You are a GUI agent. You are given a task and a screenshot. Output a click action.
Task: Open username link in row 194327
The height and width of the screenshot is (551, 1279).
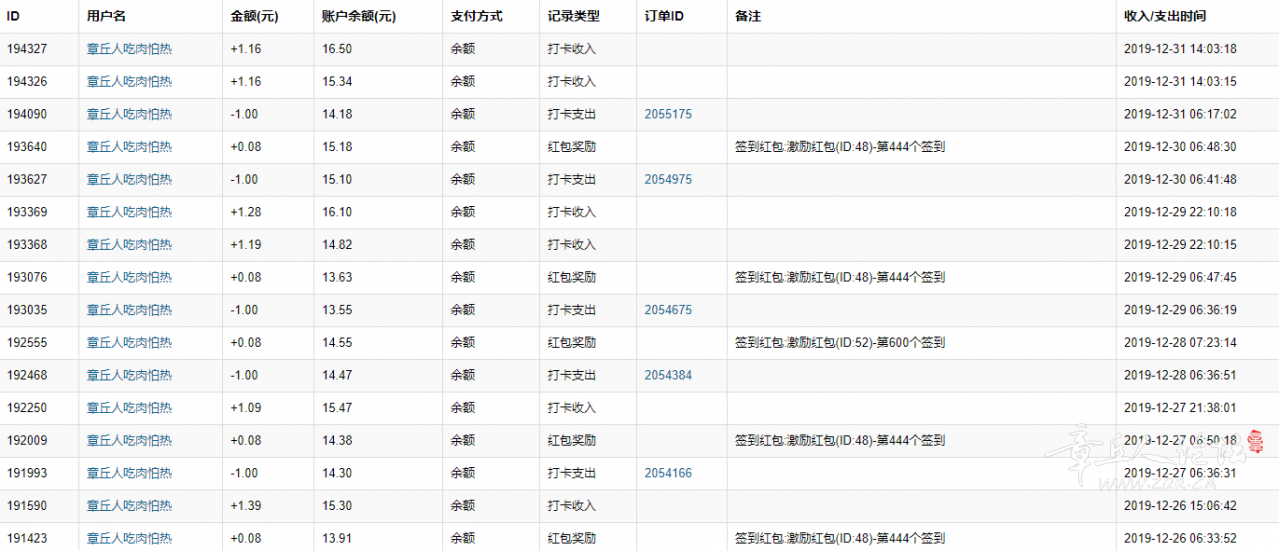point(129,49)
